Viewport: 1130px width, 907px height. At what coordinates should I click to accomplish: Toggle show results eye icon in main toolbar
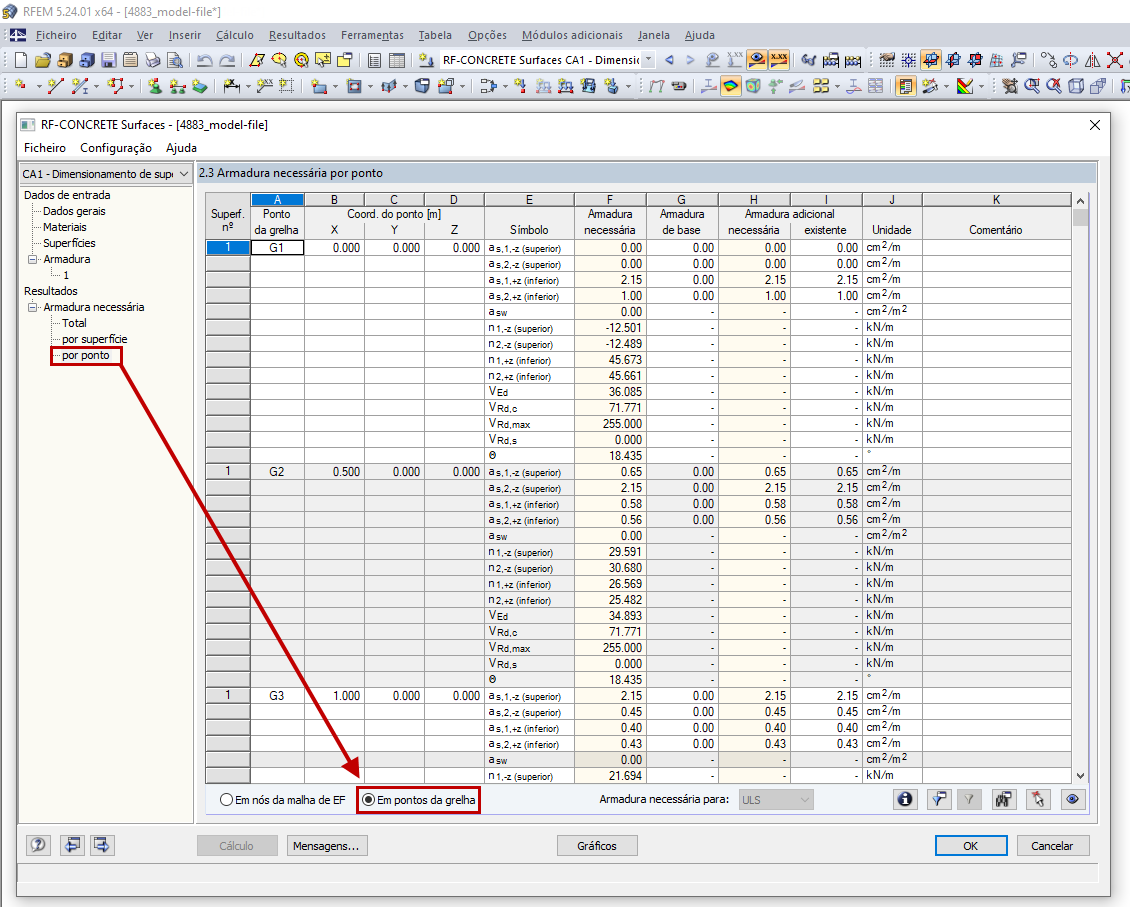pos(757,61)
